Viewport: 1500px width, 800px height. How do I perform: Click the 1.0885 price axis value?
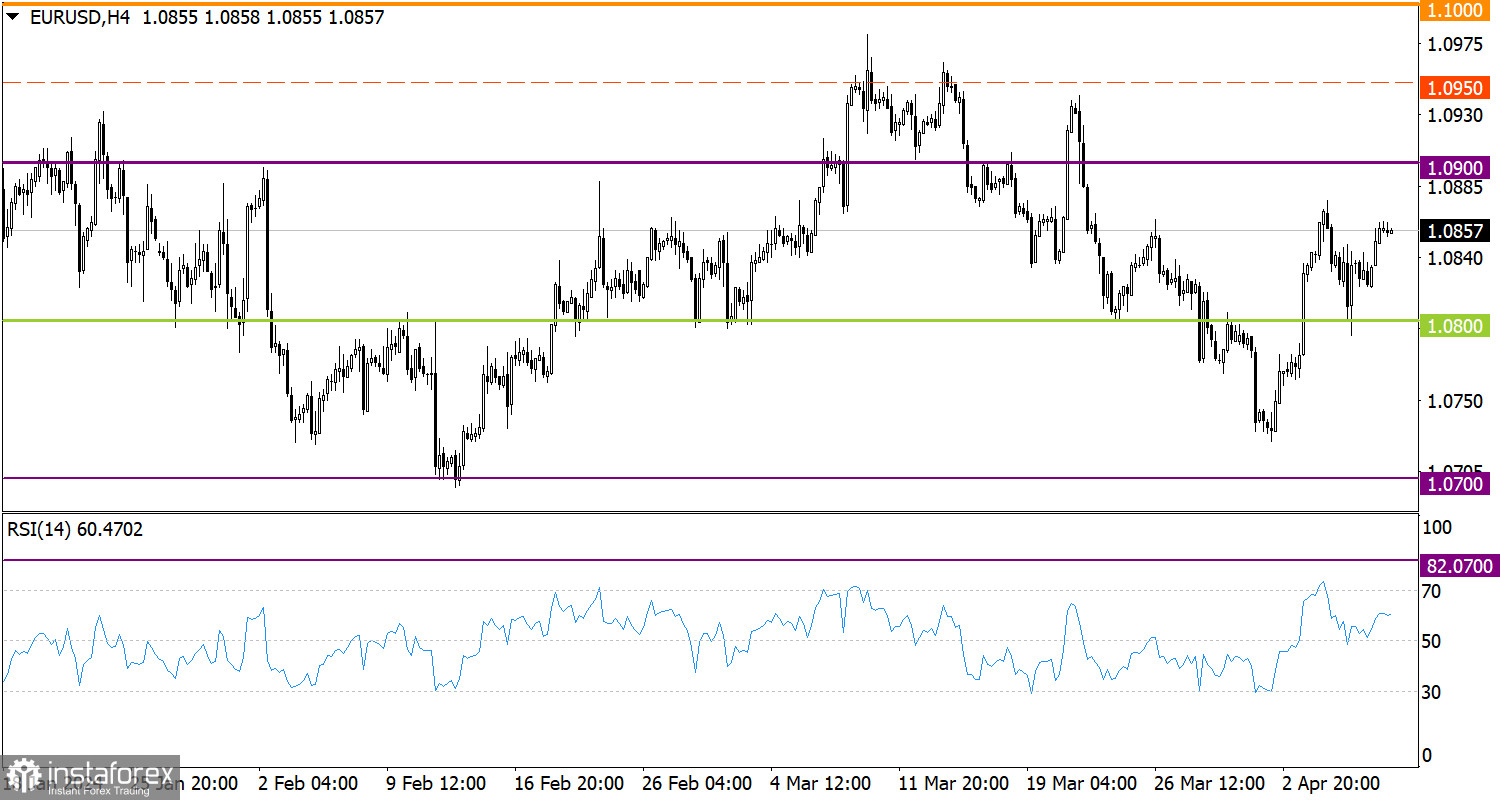[1455, 186]
